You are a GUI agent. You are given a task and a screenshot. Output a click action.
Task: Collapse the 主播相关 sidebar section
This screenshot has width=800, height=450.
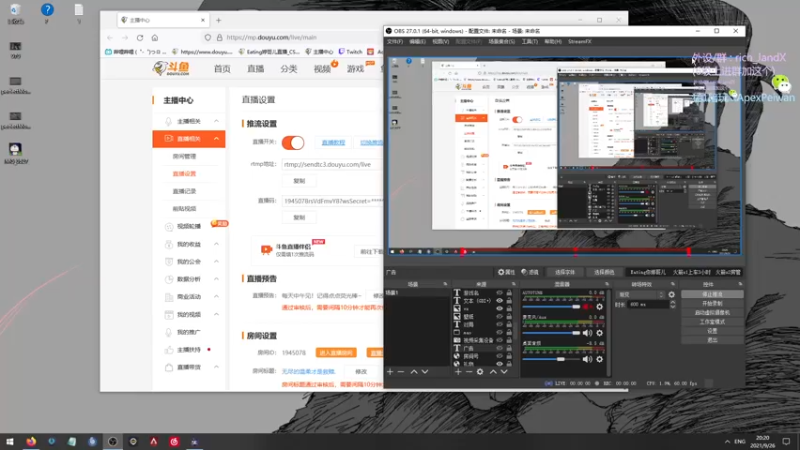216,121
